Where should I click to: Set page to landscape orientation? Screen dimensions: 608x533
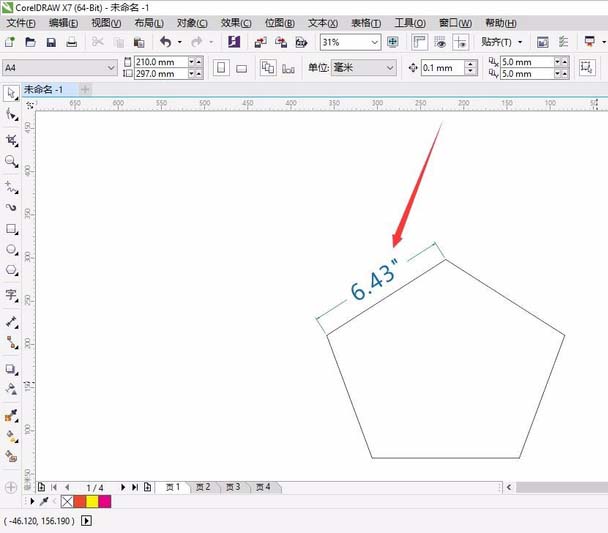pos(242,69)
